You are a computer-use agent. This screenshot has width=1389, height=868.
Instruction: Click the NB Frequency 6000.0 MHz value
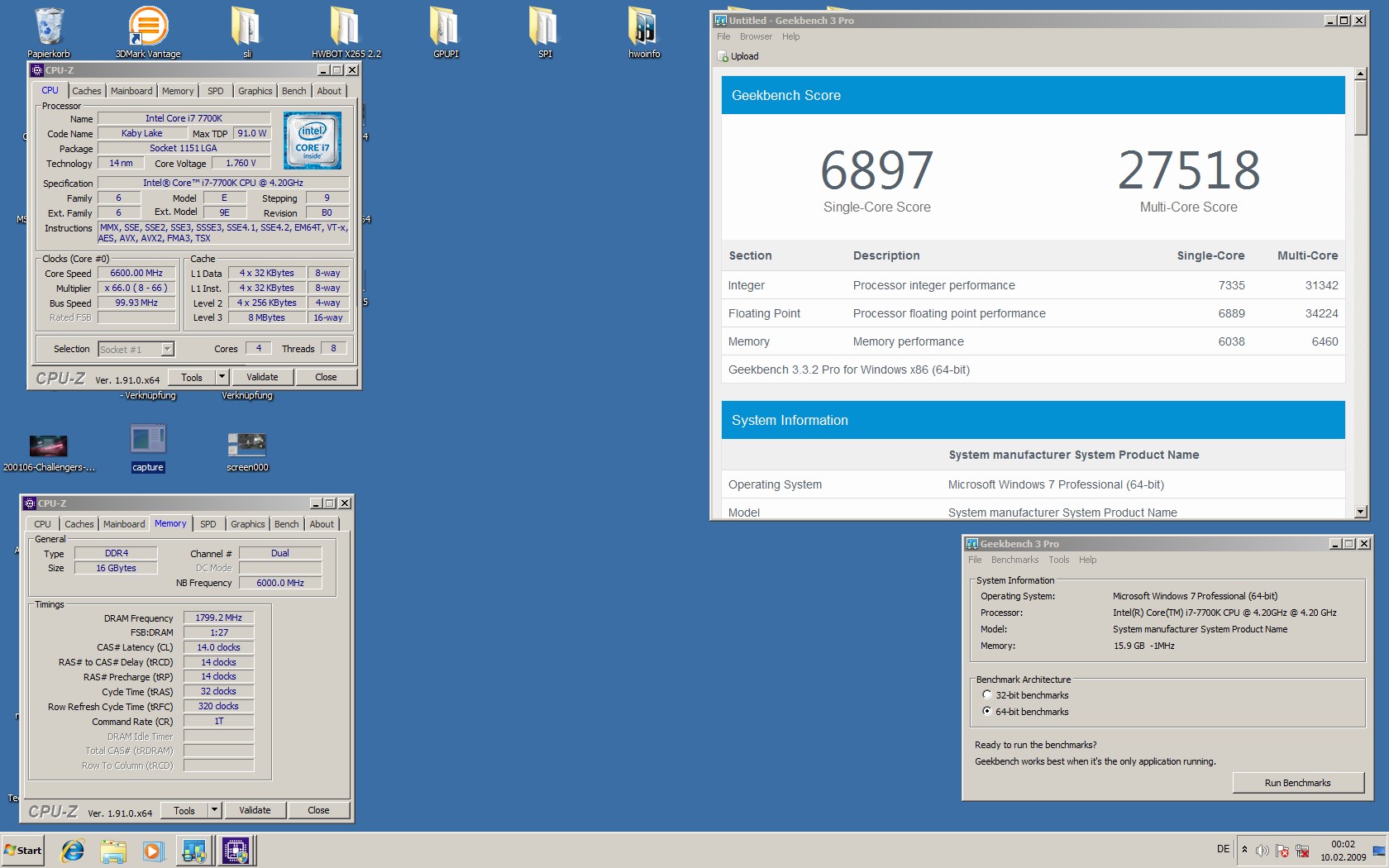(280, 583)
